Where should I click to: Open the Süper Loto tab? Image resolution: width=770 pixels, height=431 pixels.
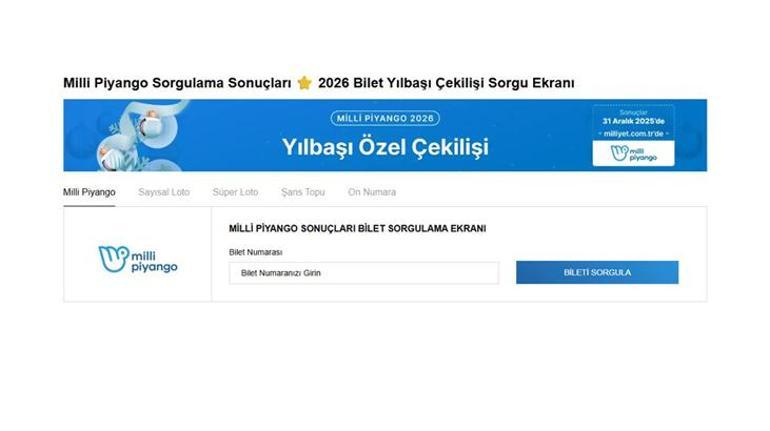tap(235, 192)
